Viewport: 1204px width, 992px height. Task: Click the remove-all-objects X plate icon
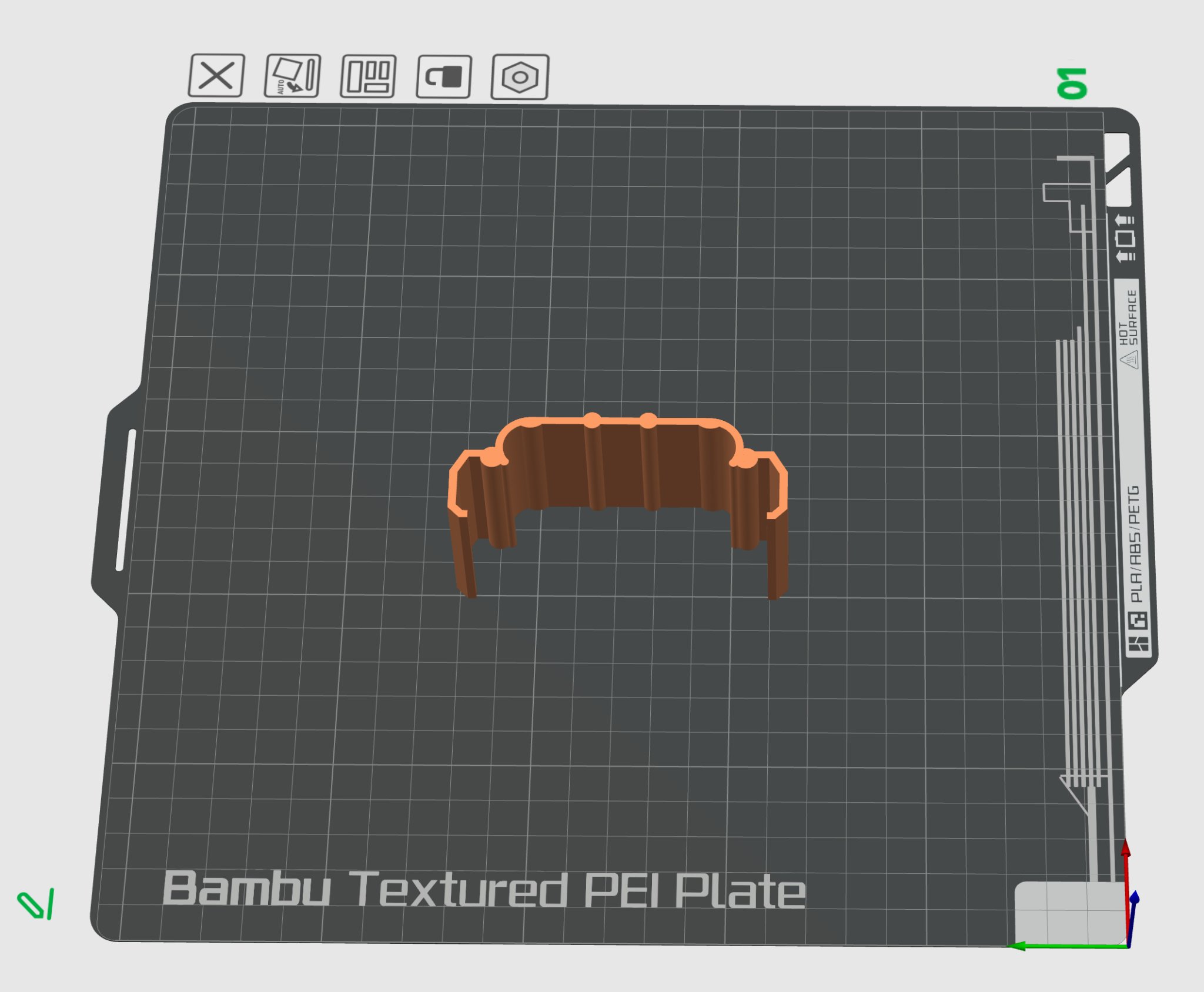coord(216,76)
